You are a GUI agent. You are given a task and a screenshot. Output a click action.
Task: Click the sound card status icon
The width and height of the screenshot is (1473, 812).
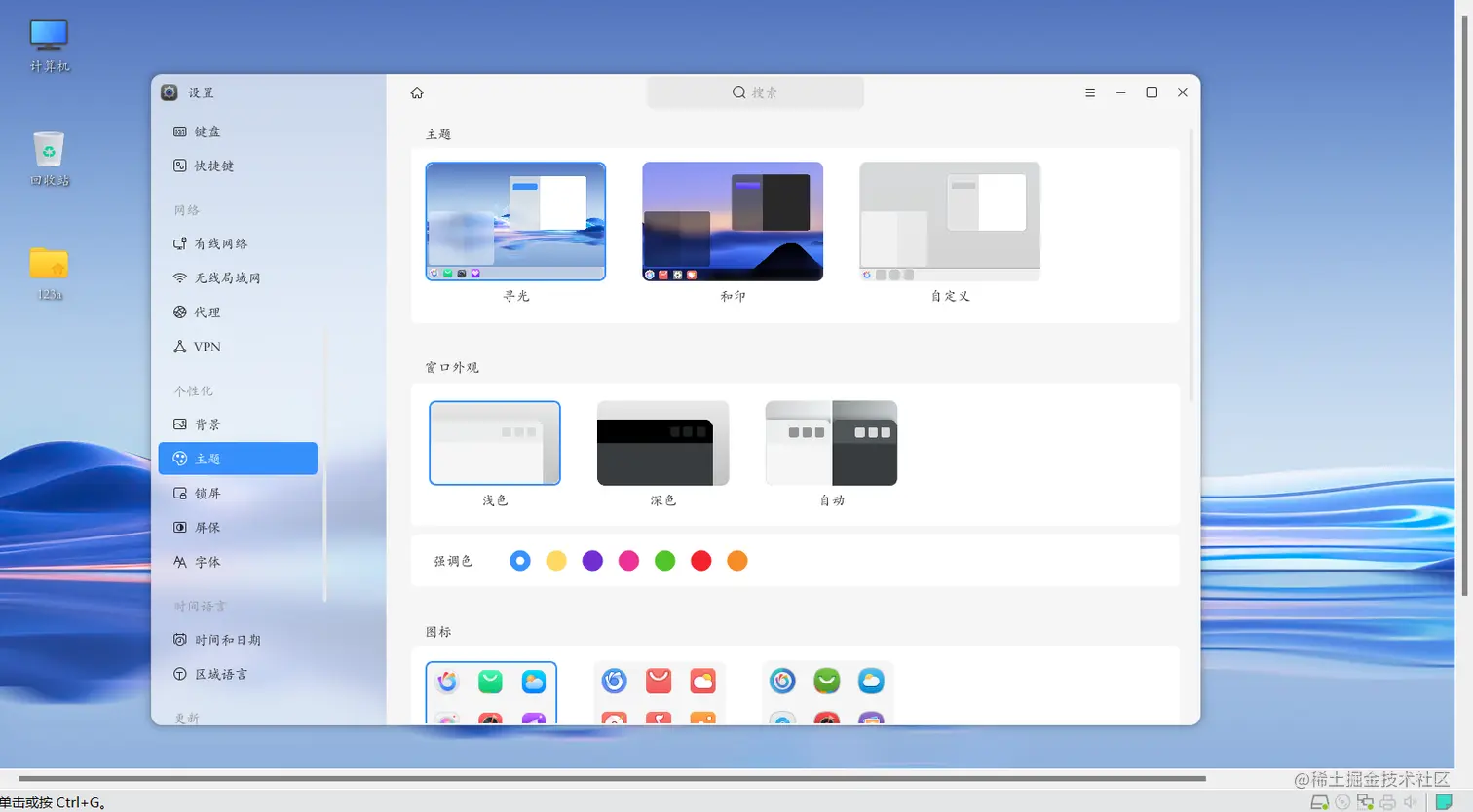[1411, 802]
